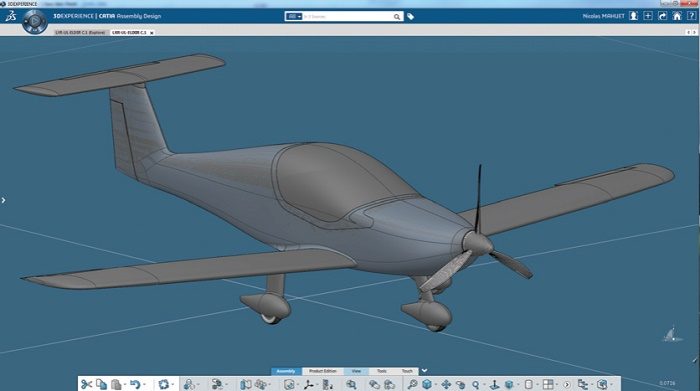Expand the action bar using the chevron by the Touch tab
Image resolution: width=700 pixels, height=391 pixels.
[x=425, y=370]
